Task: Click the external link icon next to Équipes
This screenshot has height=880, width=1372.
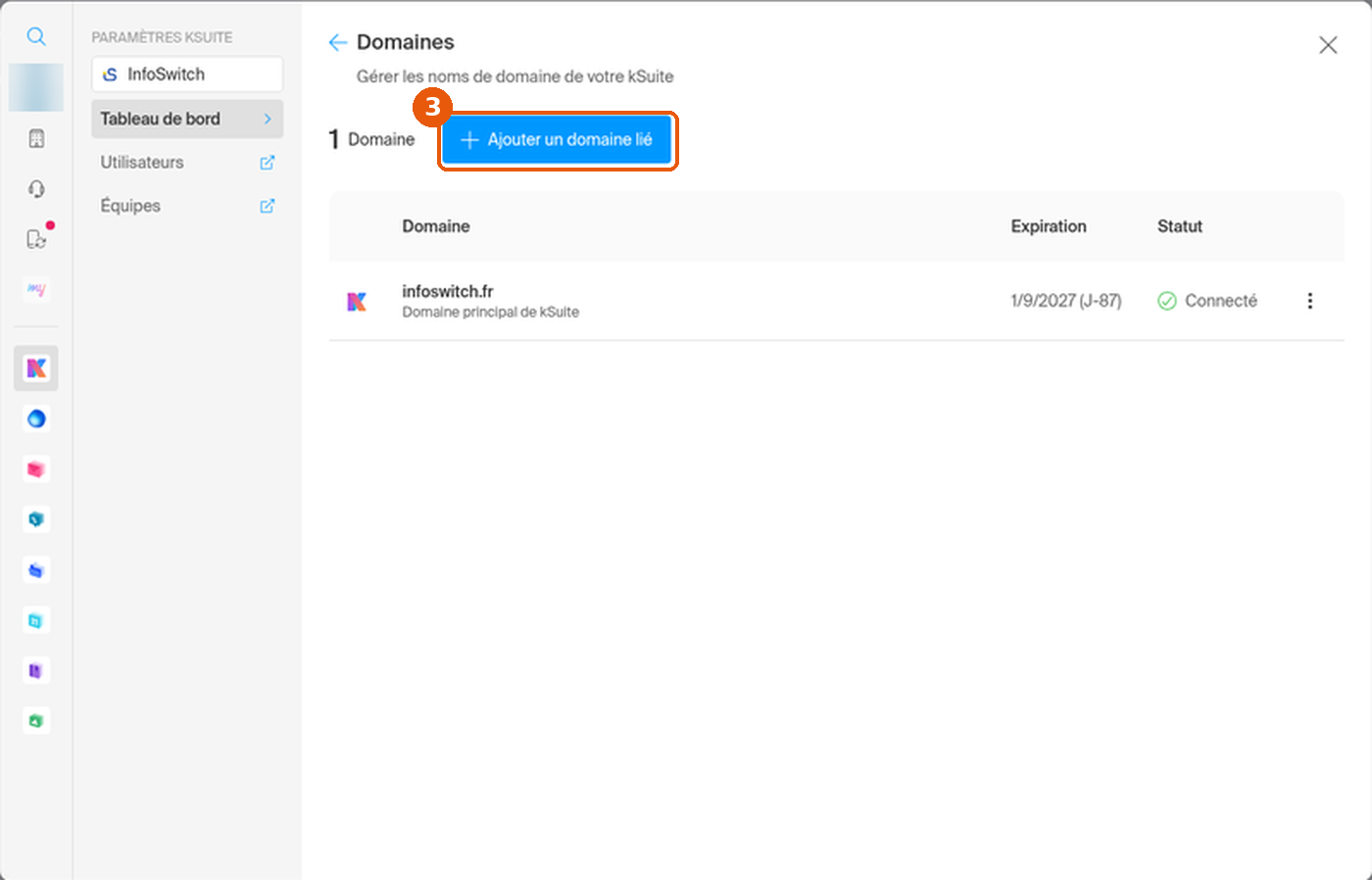Action: coord(267,206)
